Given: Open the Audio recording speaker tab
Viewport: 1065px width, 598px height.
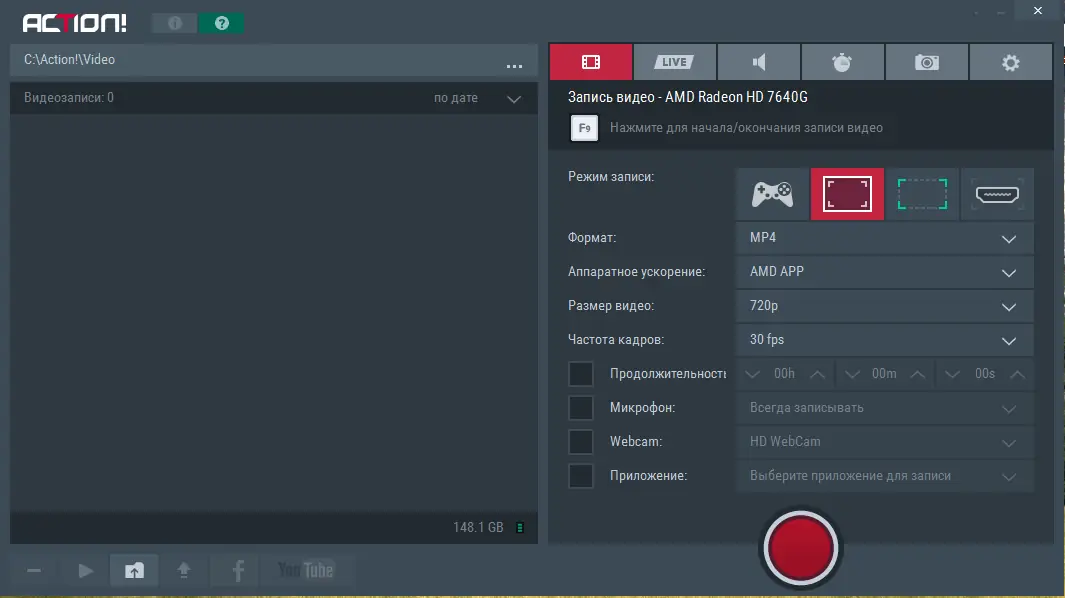Looking at the screenshot, I should point(759,62).
